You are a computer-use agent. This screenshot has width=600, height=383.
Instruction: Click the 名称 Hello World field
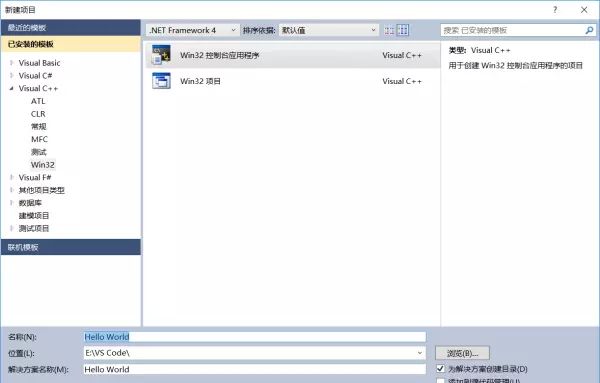(254, 337)
